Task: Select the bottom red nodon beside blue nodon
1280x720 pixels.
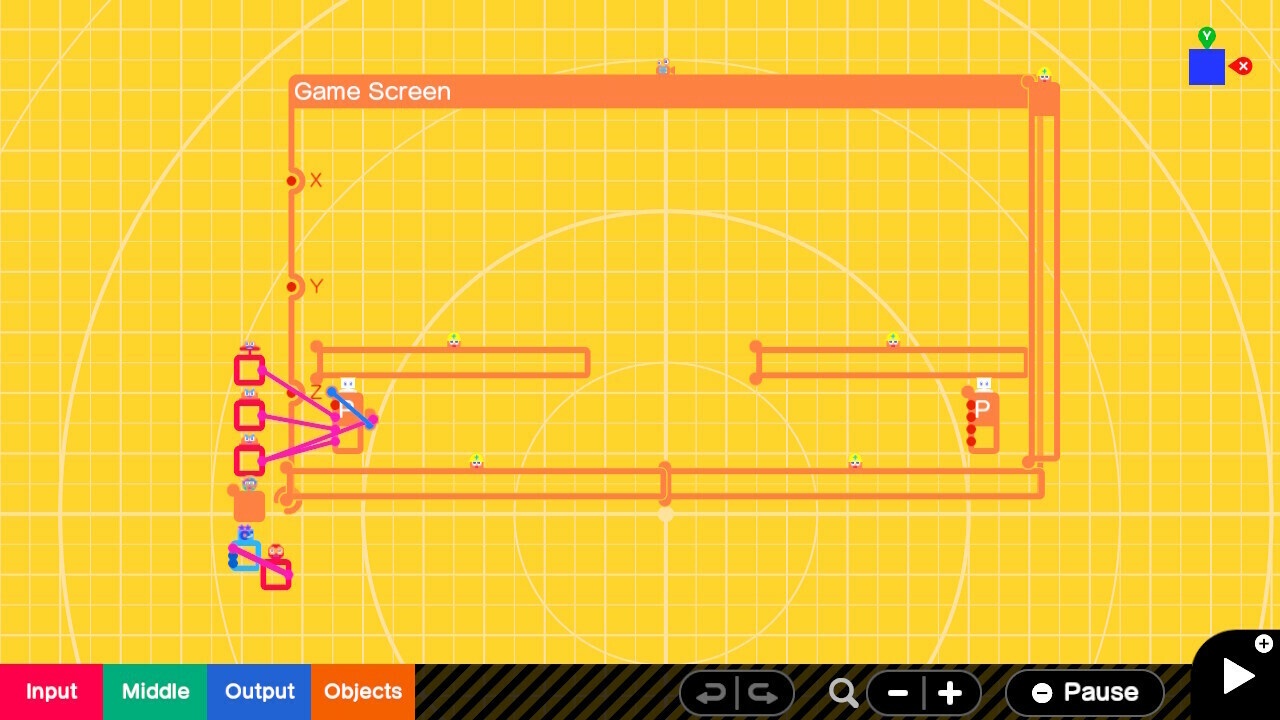Action: [276, 574]
